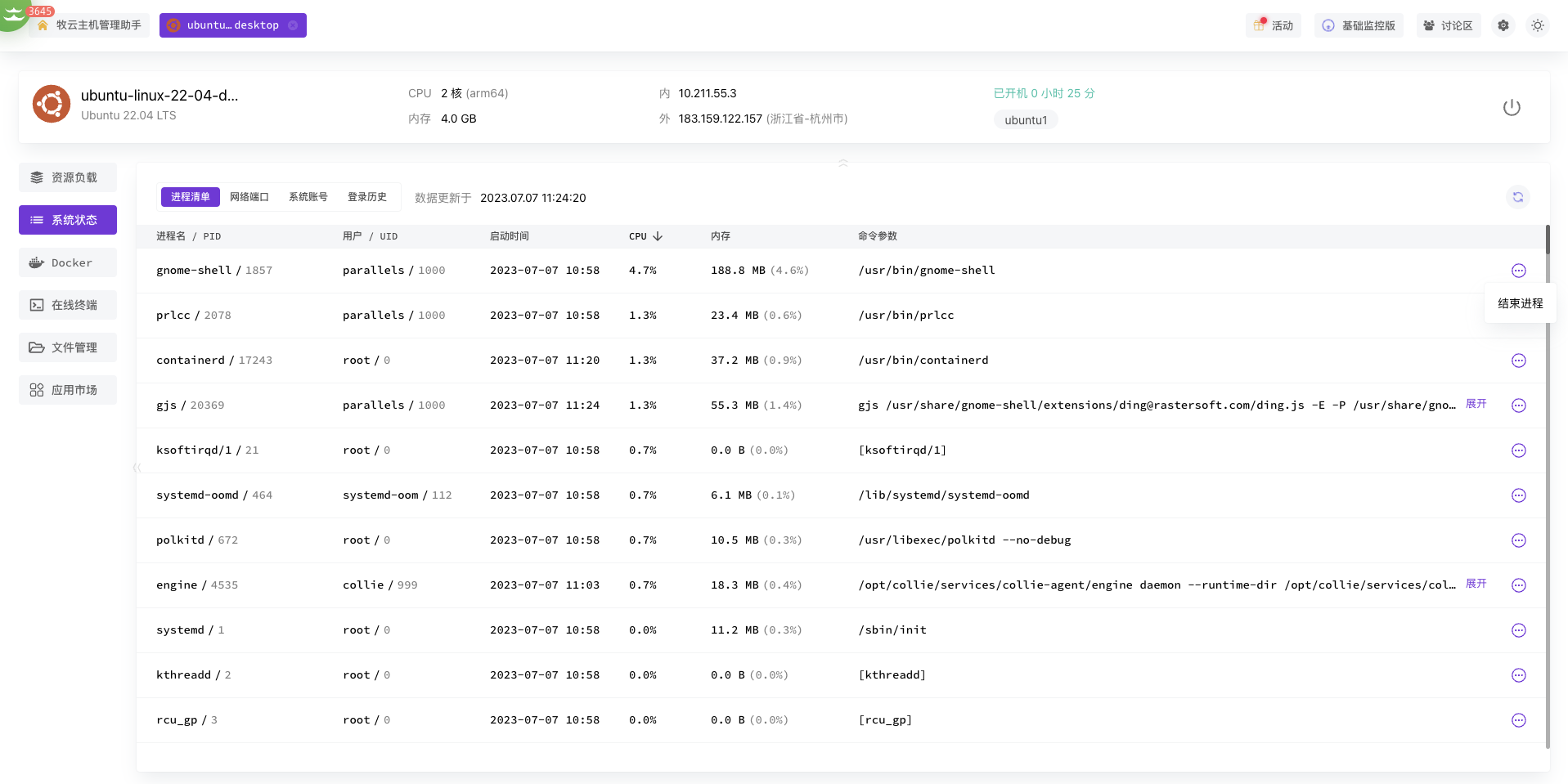The height and width of the screenshot is (784, 1568).
Task: Click the /usr/bin/prlcc command text
Action: coord(906,316)
